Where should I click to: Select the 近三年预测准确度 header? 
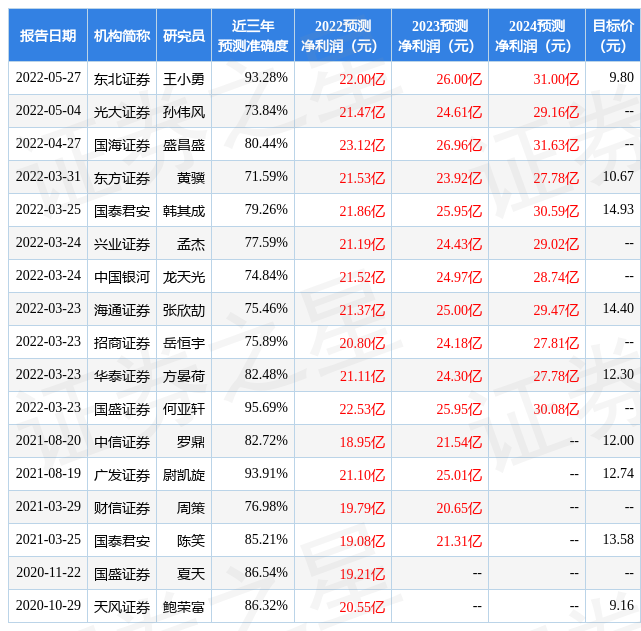tap(253, 36)
